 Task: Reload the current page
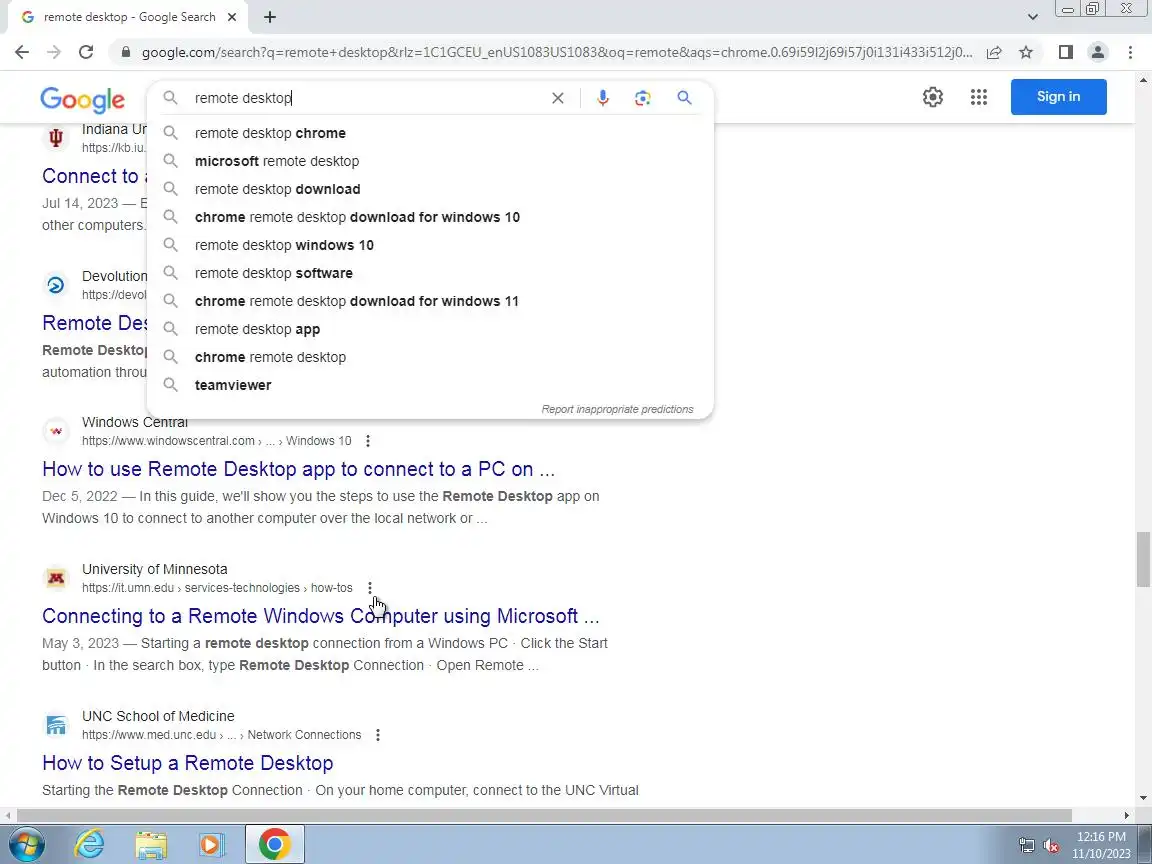click(86, 52)
